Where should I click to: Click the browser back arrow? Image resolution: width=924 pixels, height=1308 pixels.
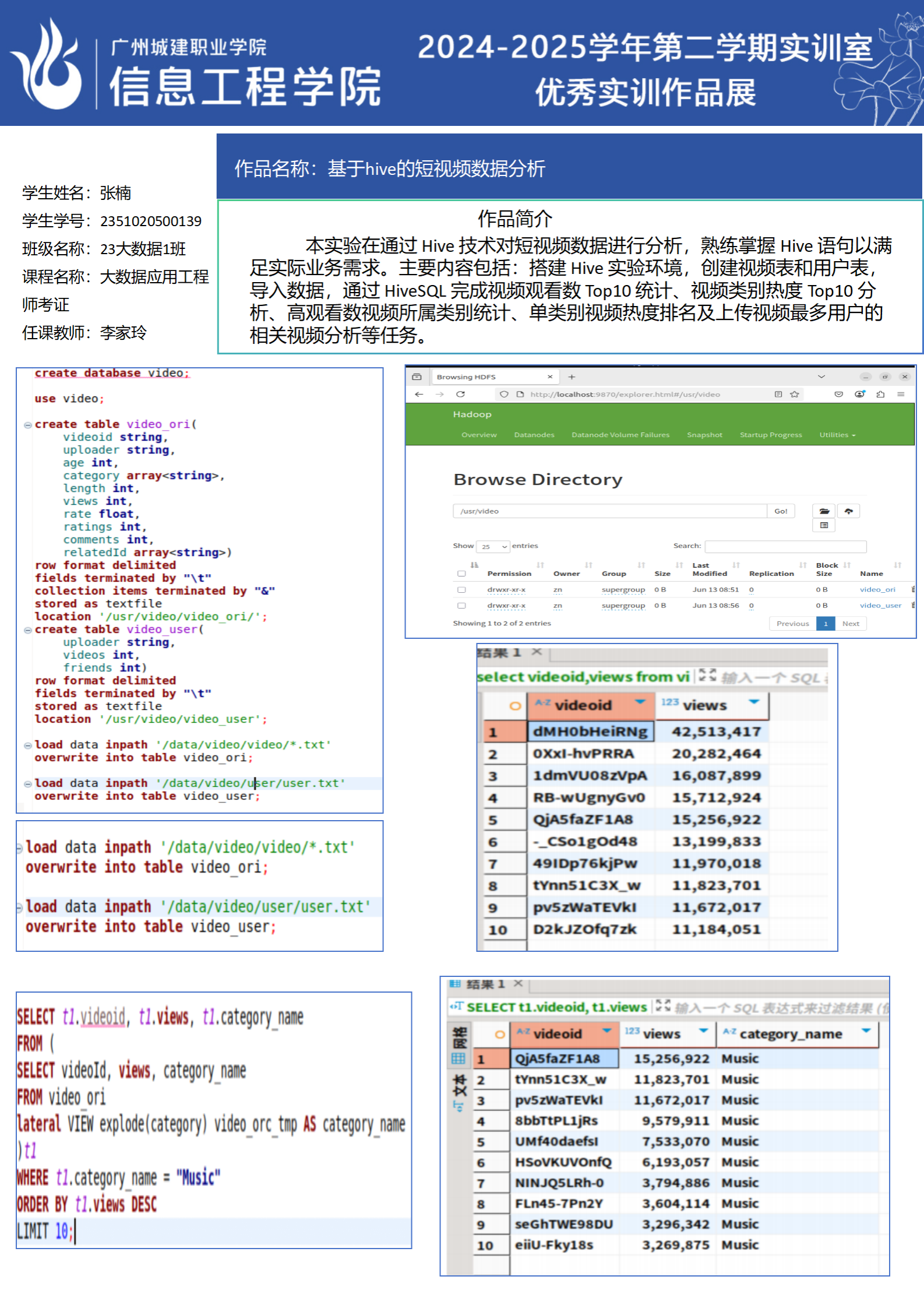pos(419,395)
